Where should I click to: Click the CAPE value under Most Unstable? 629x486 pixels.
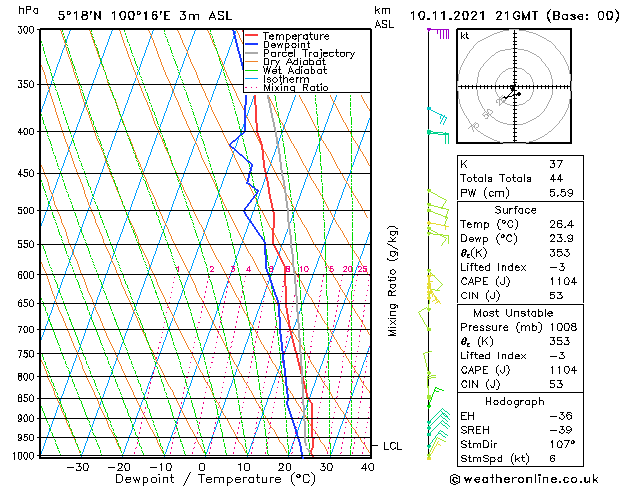pos(563,370)
